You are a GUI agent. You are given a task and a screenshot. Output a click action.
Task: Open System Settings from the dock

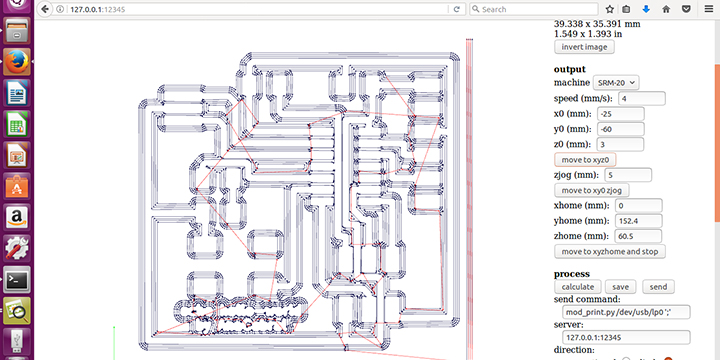point(17,248)
